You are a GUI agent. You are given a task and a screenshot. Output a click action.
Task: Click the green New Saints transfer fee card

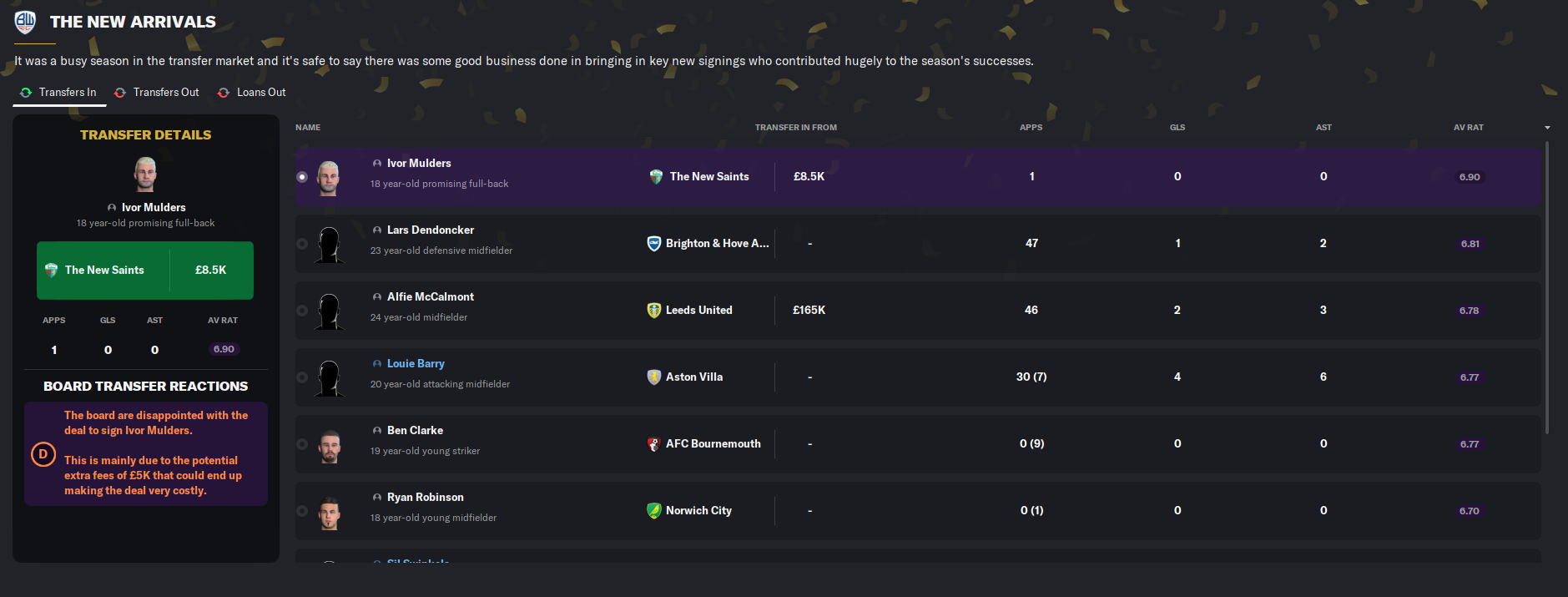pos(145,271)
